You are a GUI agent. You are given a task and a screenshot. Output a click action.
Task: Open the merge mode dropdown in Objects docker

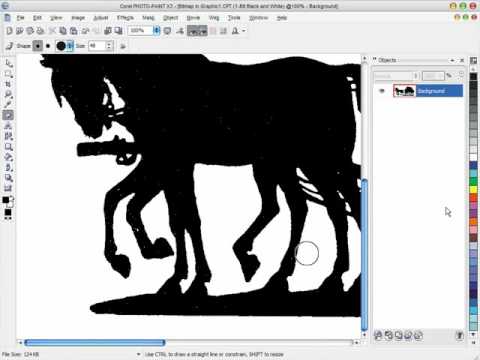396,76
